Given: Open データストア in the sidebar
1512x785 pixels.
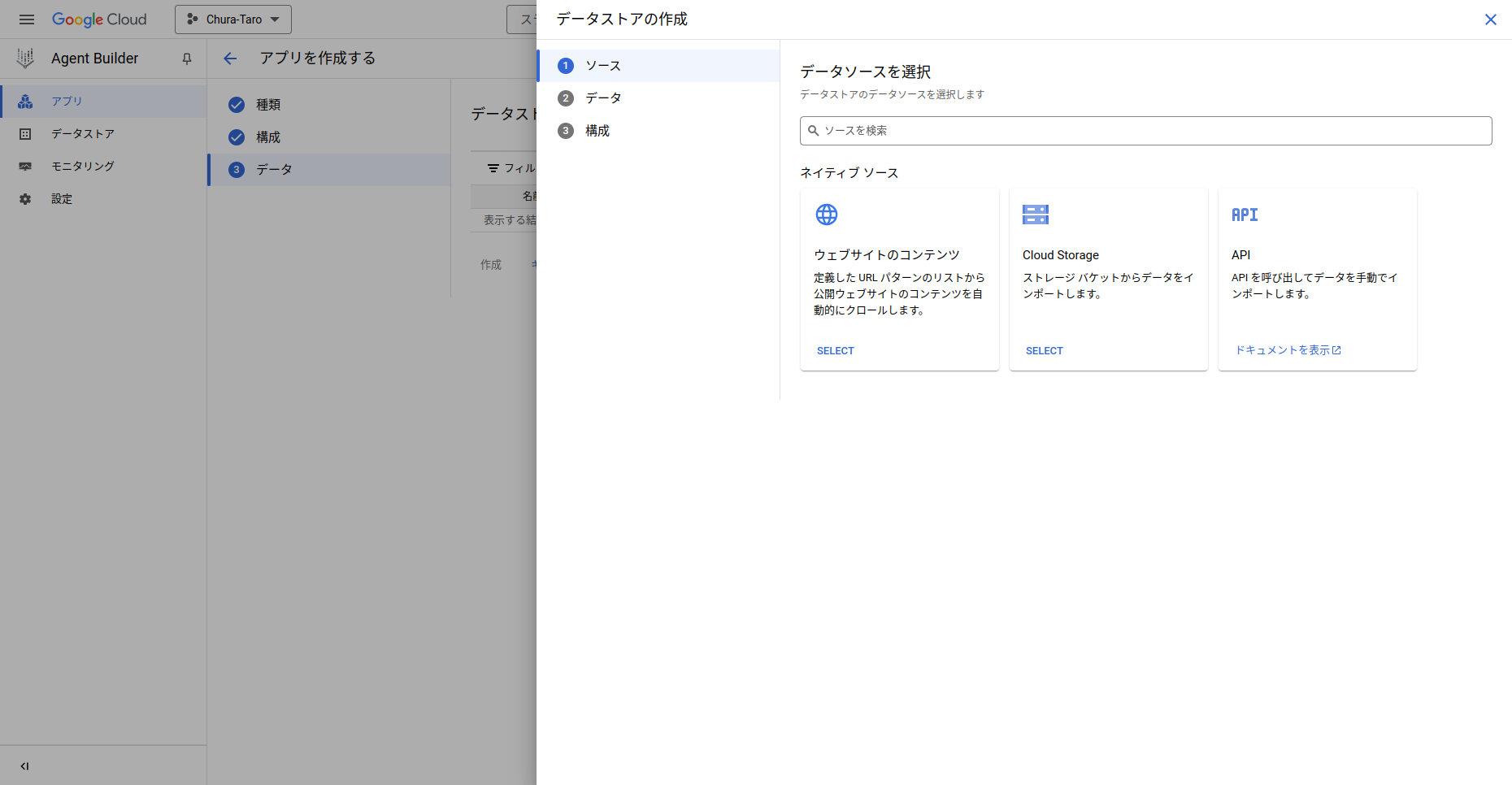Looking at the screenshot, I should point(103,134).
